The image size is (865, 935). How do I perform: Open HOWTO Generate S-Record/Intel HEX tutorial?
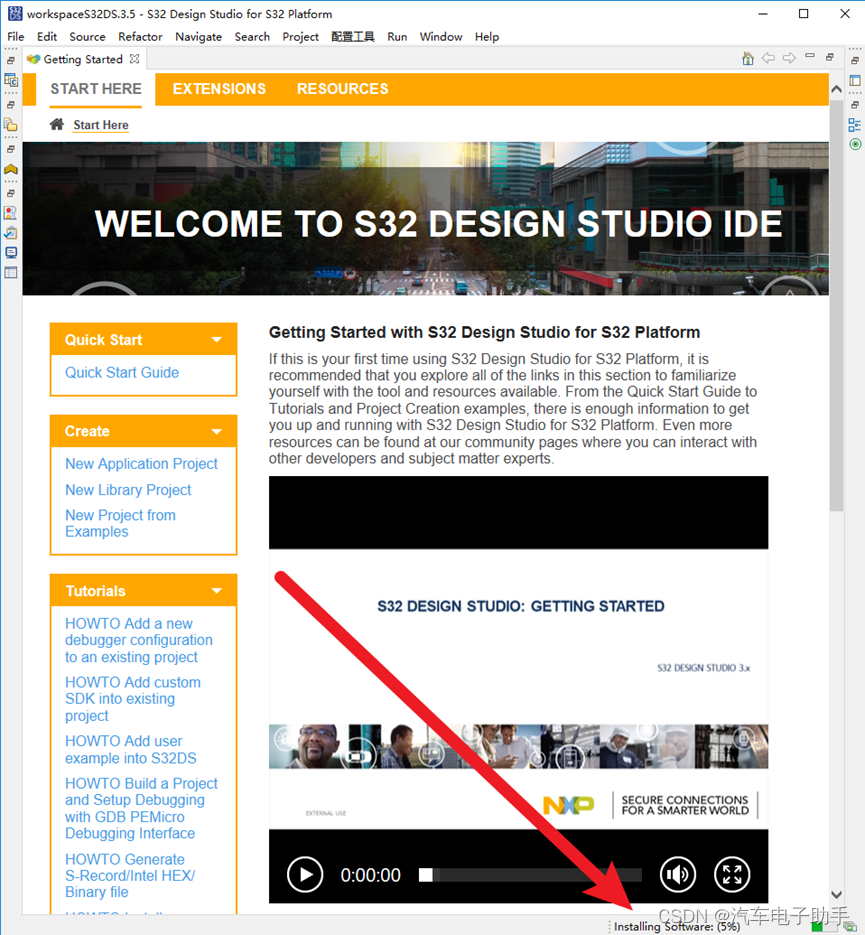coord(130,875)
